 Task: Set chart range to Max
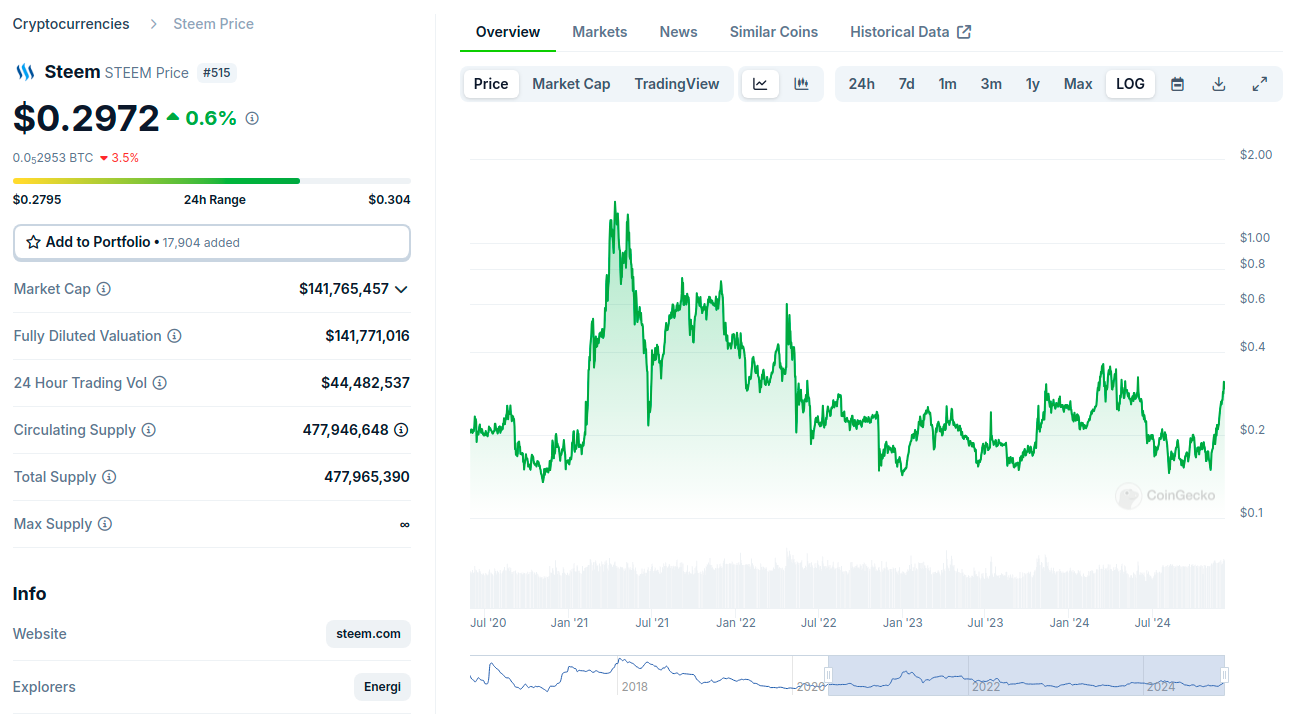pos(1078,84)
